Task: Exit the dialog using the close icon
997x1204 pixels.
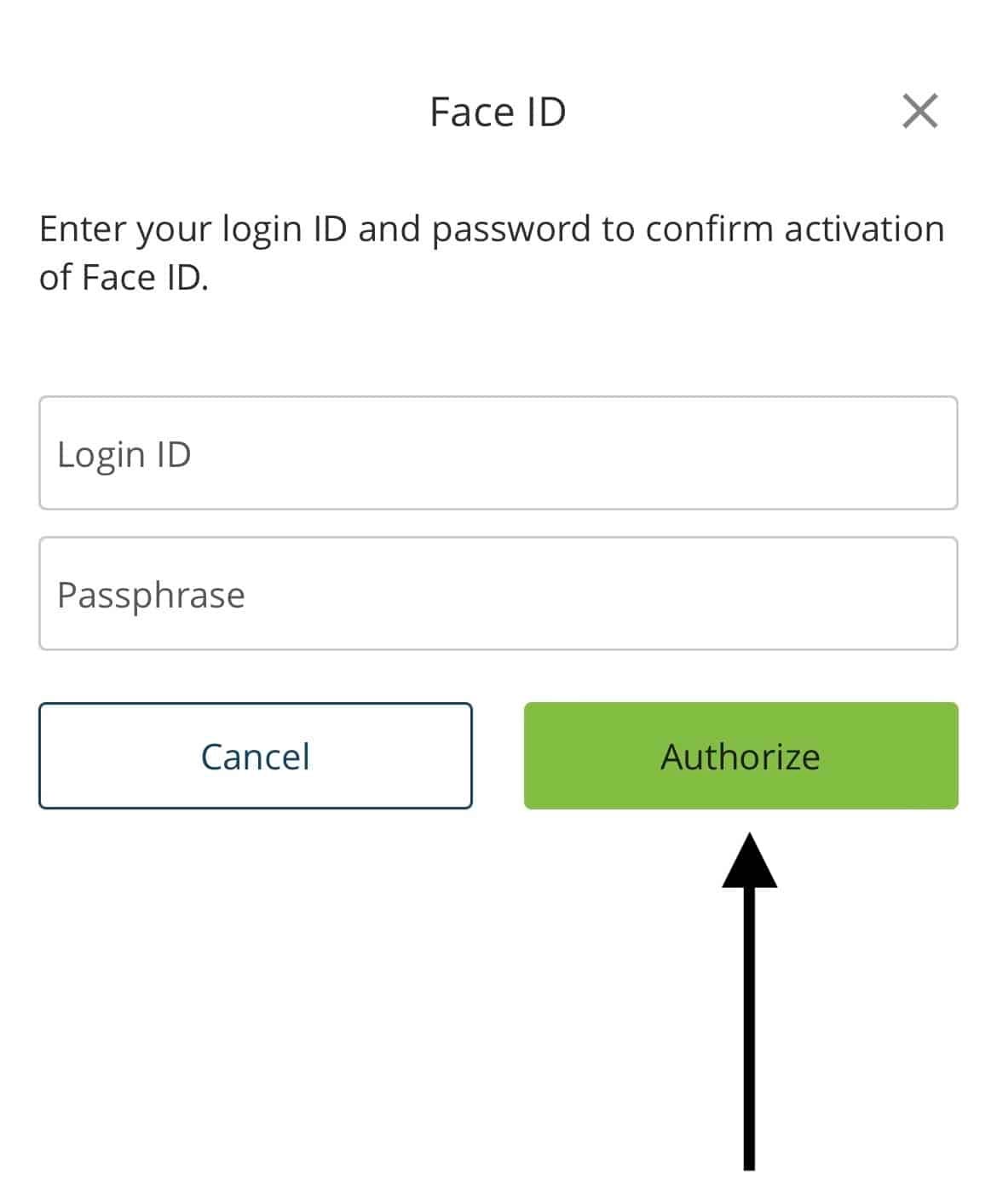Action: point(922,111)
